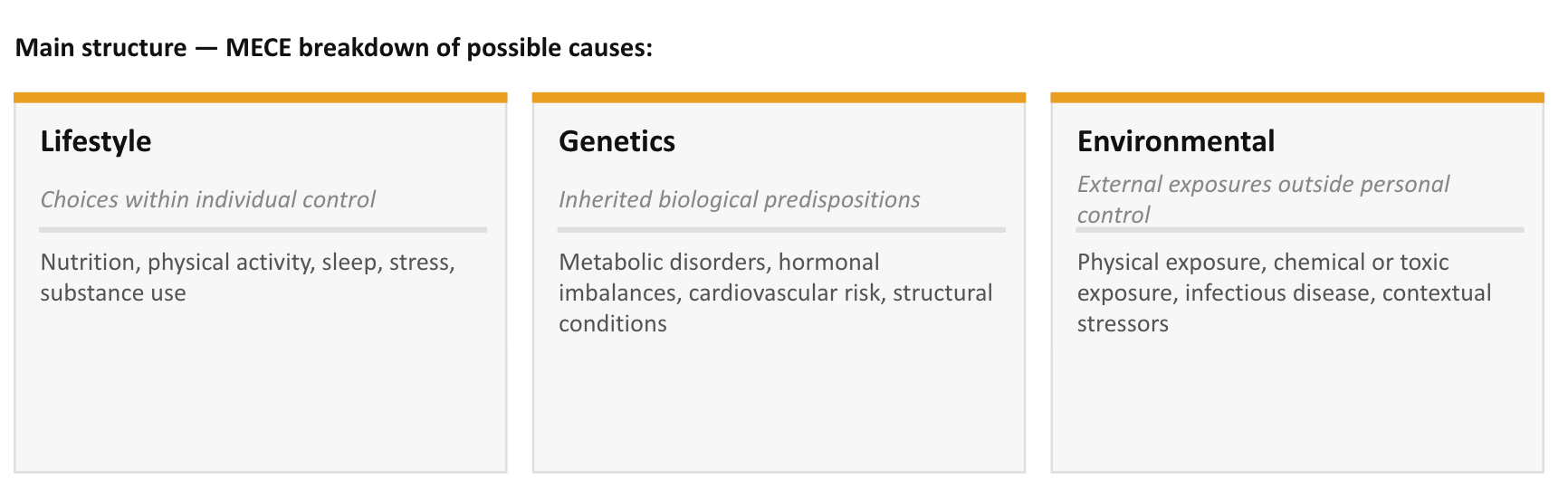
Task: Select the Genetics card heading
Action: [x=617, y=141]
